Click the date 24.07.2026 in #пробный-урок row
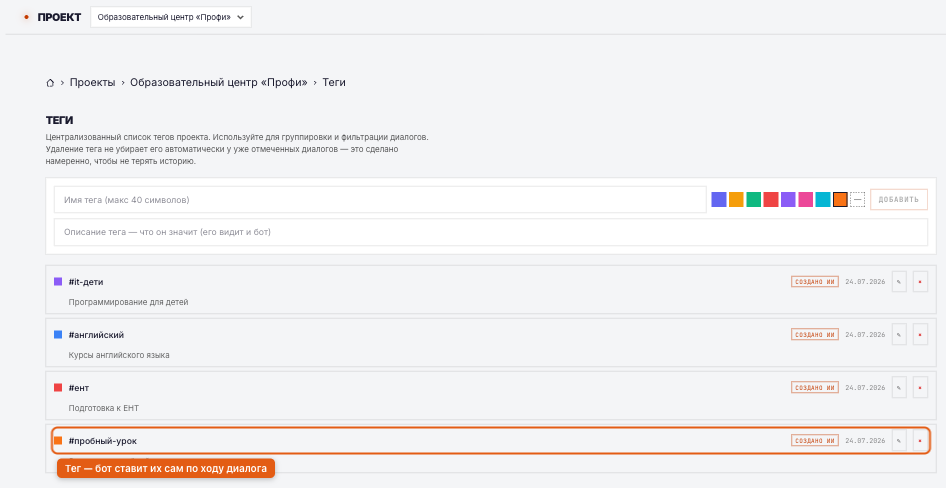Viewport: 946px width, 488px height. coord(865,440)
